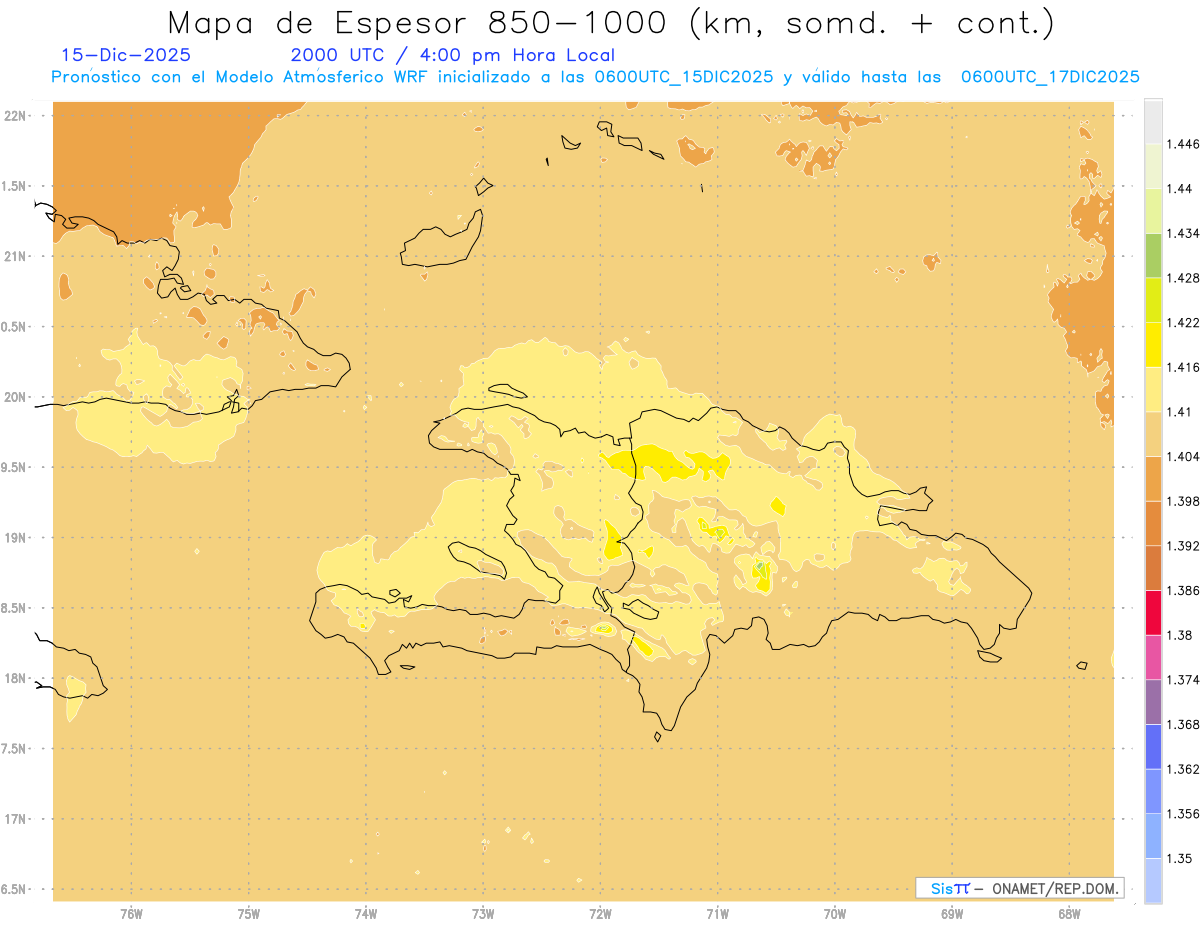
Task: Click the colorbar value 1.362
Action: pos(1184,769)
